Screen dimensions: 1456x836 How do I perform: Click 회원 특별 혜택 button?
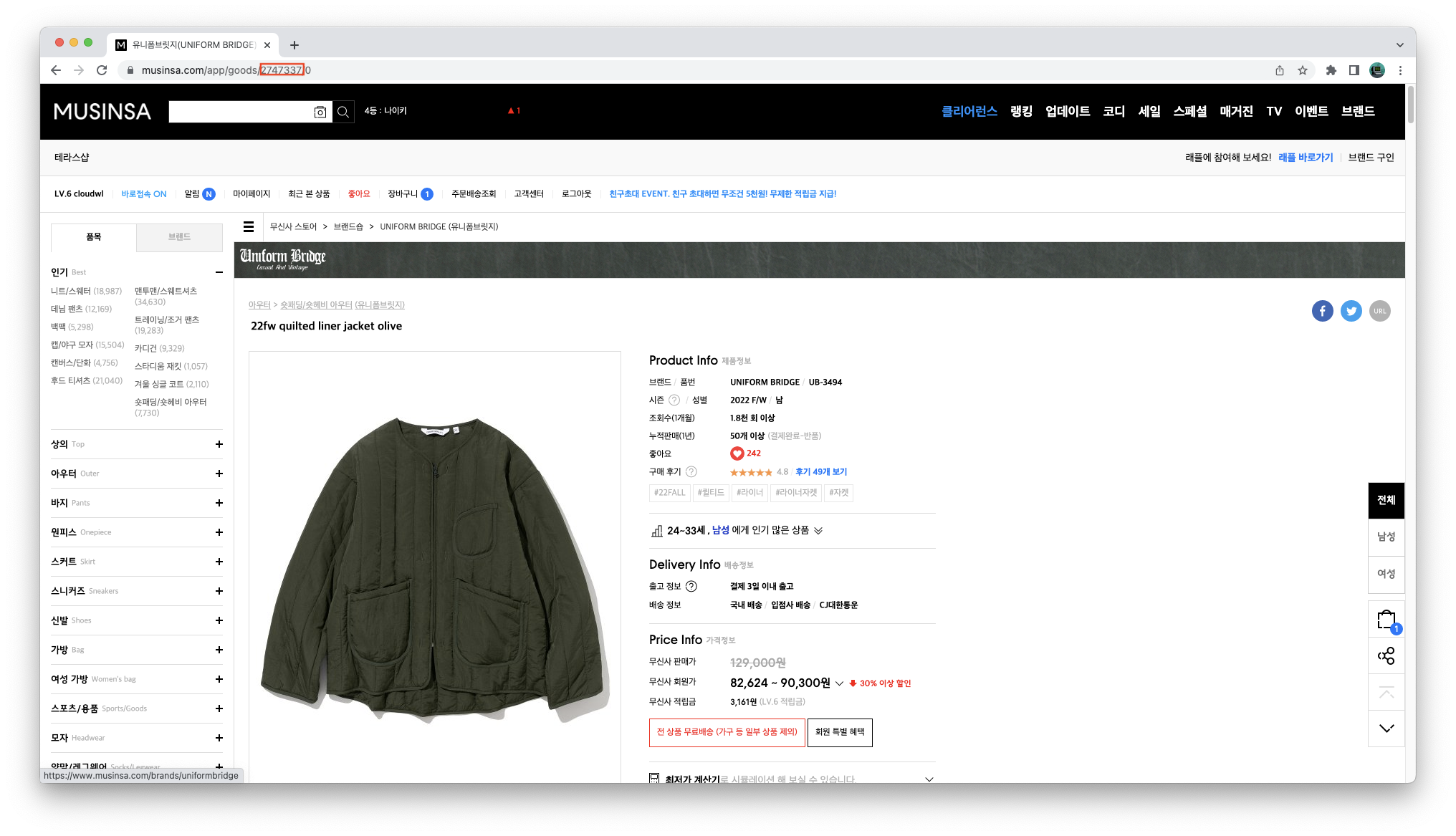click(840, 732)
